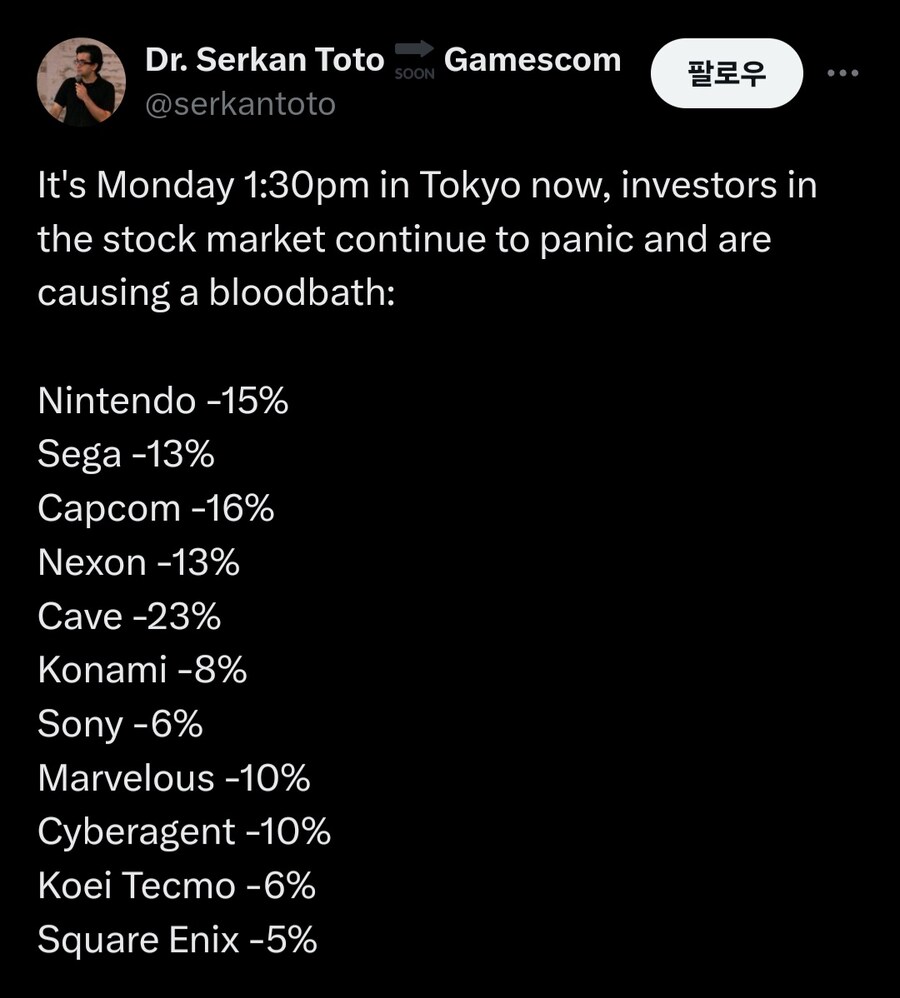This screenshot has height=998, width=900.
Task: Select the Capcom -16% line
Action: coord(156,509)
